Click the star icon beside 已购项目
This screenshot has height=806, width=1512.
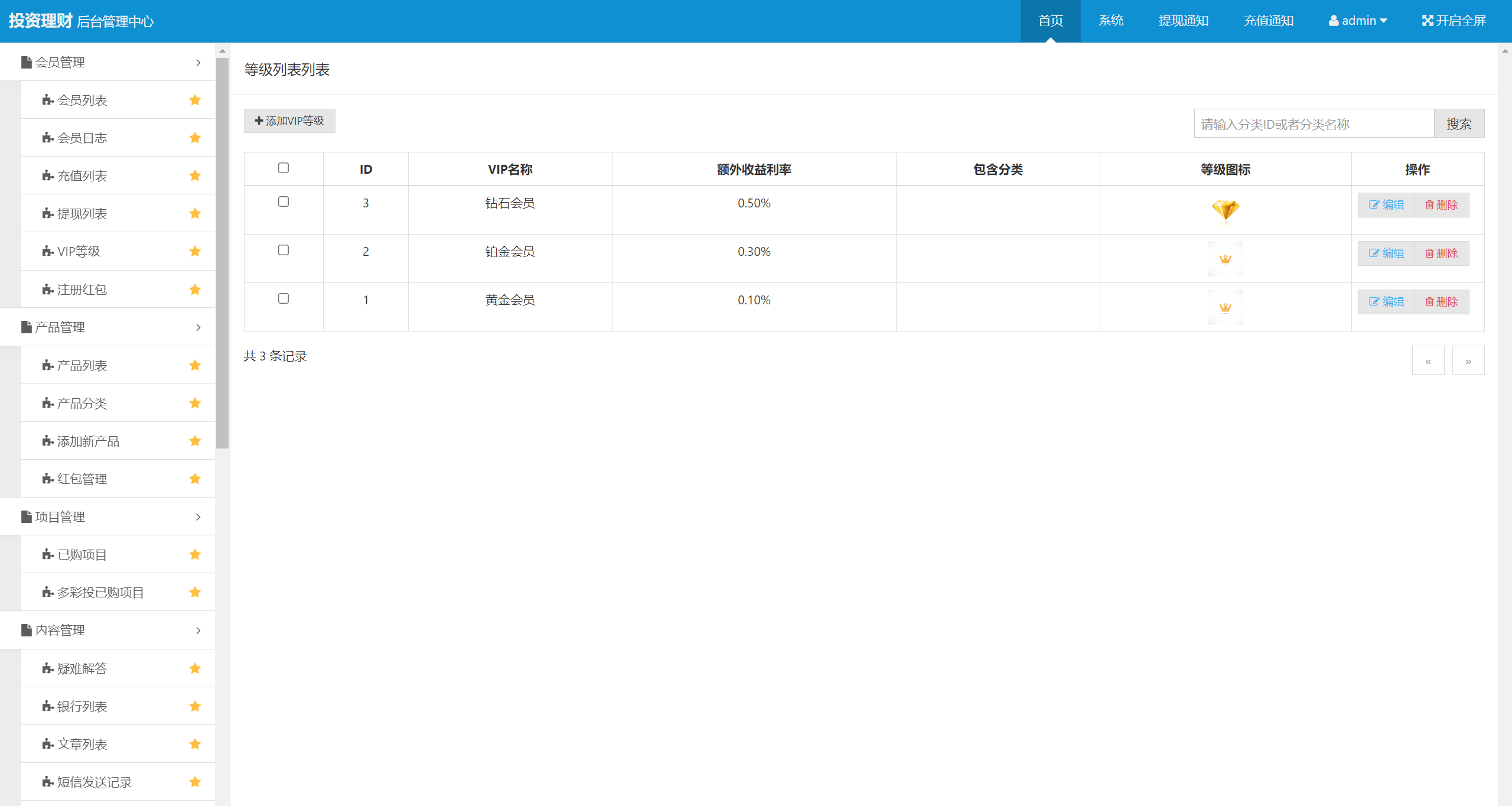(x=195, y=554)
